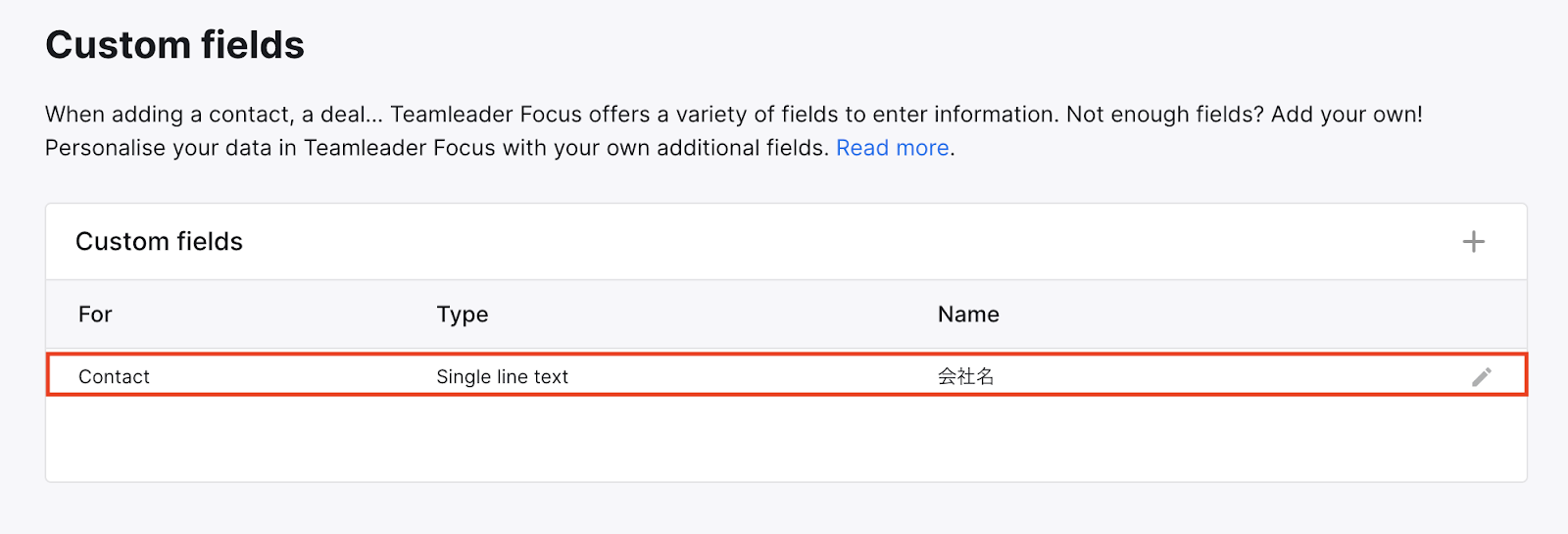Viewport: 1568px width, 534px height.
Task: Click the 会社名 field name
Action: [965, 377]
